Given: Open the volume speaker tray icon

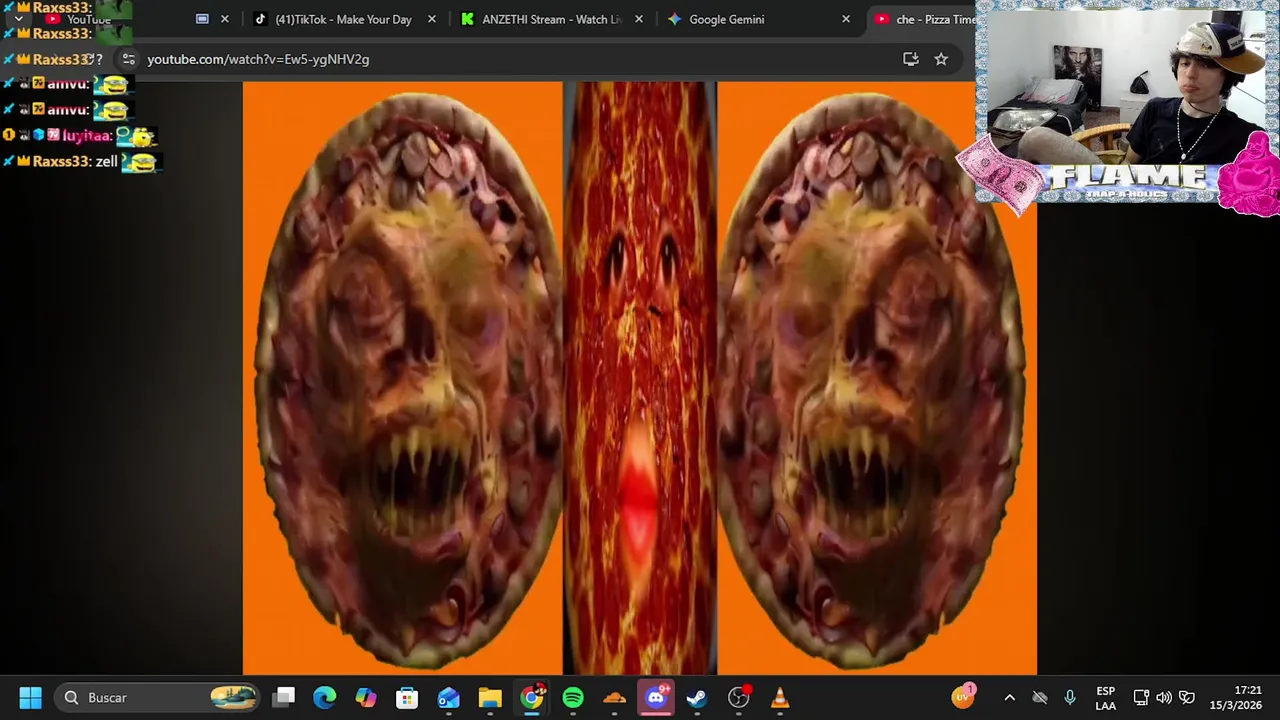Looking at the screenshot, I should click(x=1164, y=698).
